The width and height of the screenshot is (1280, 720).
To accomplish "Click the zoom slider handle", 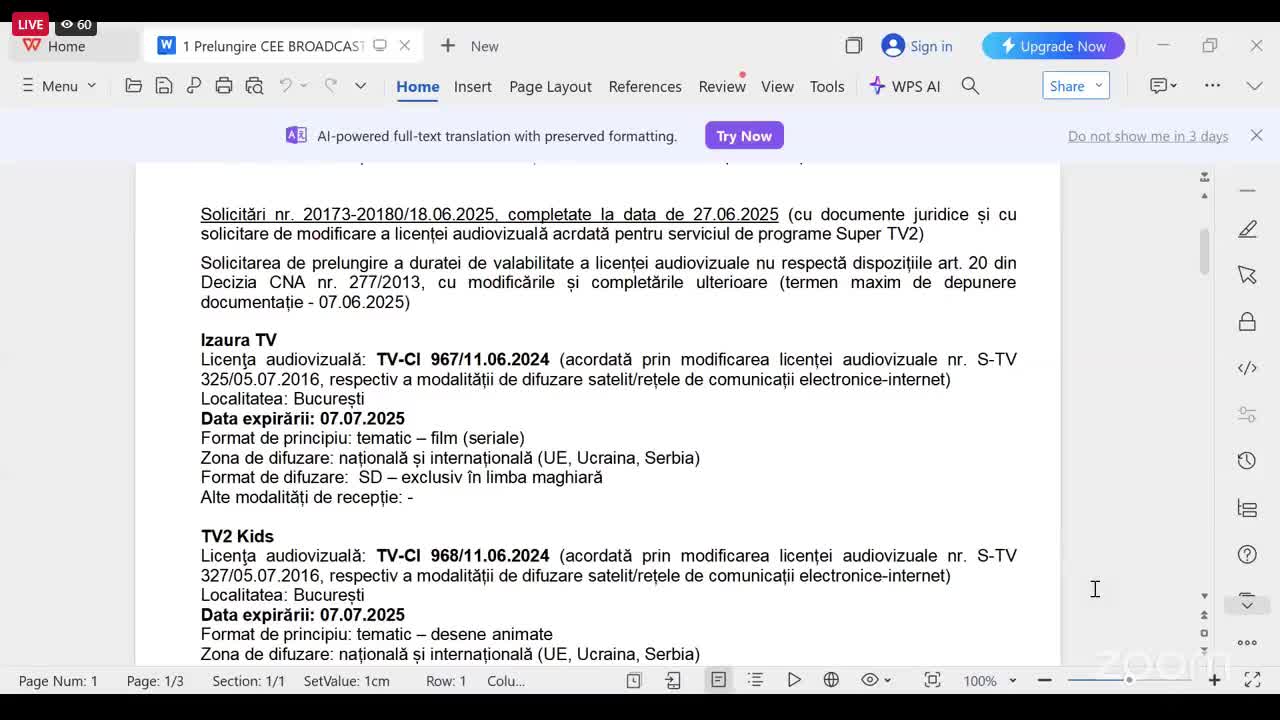I will [x=1129, y=680].
